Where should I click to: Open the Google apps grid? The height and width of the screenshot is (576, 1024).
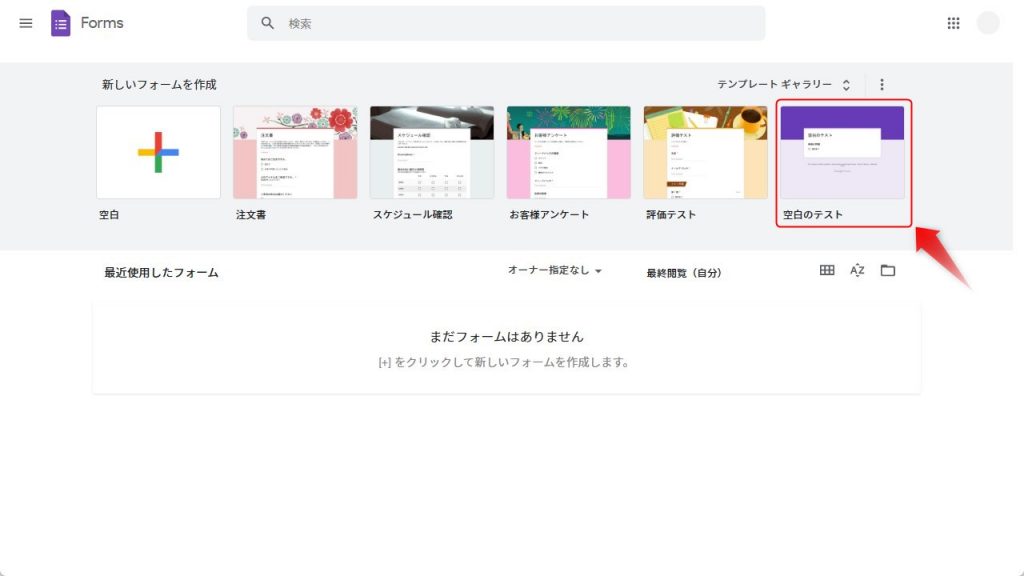pyautogui.click(x=953, y=24)
